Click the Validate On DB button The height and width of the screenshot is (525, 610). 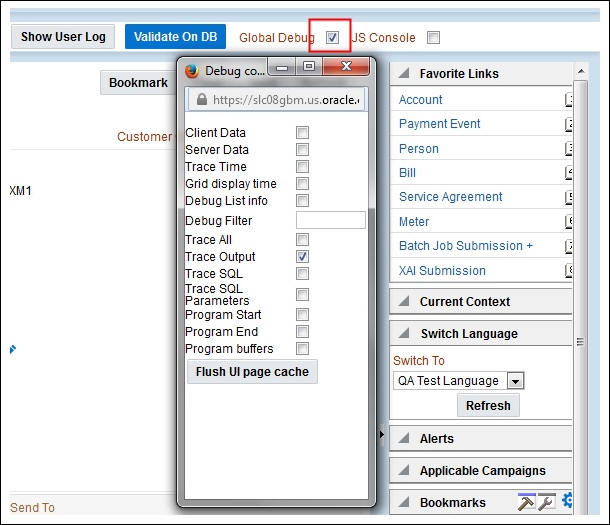point(175,37)
